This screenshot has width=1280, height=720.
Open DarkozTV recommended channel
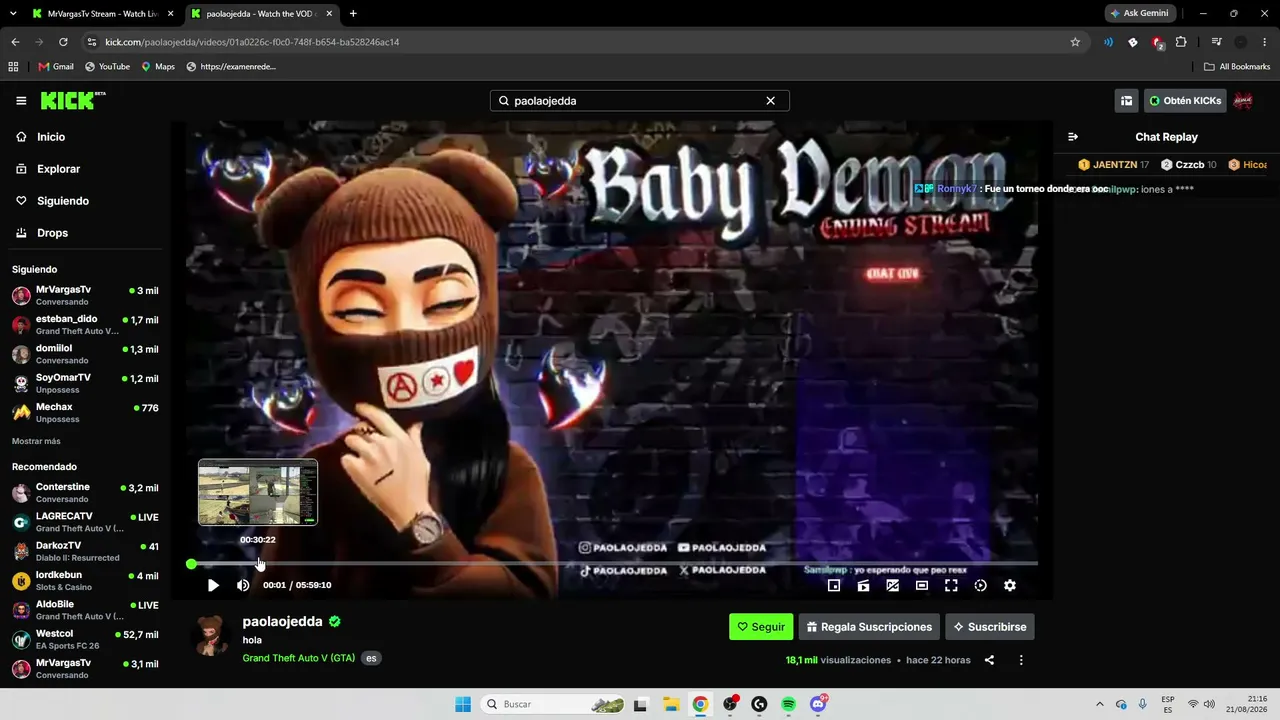(x=85, y=552)
